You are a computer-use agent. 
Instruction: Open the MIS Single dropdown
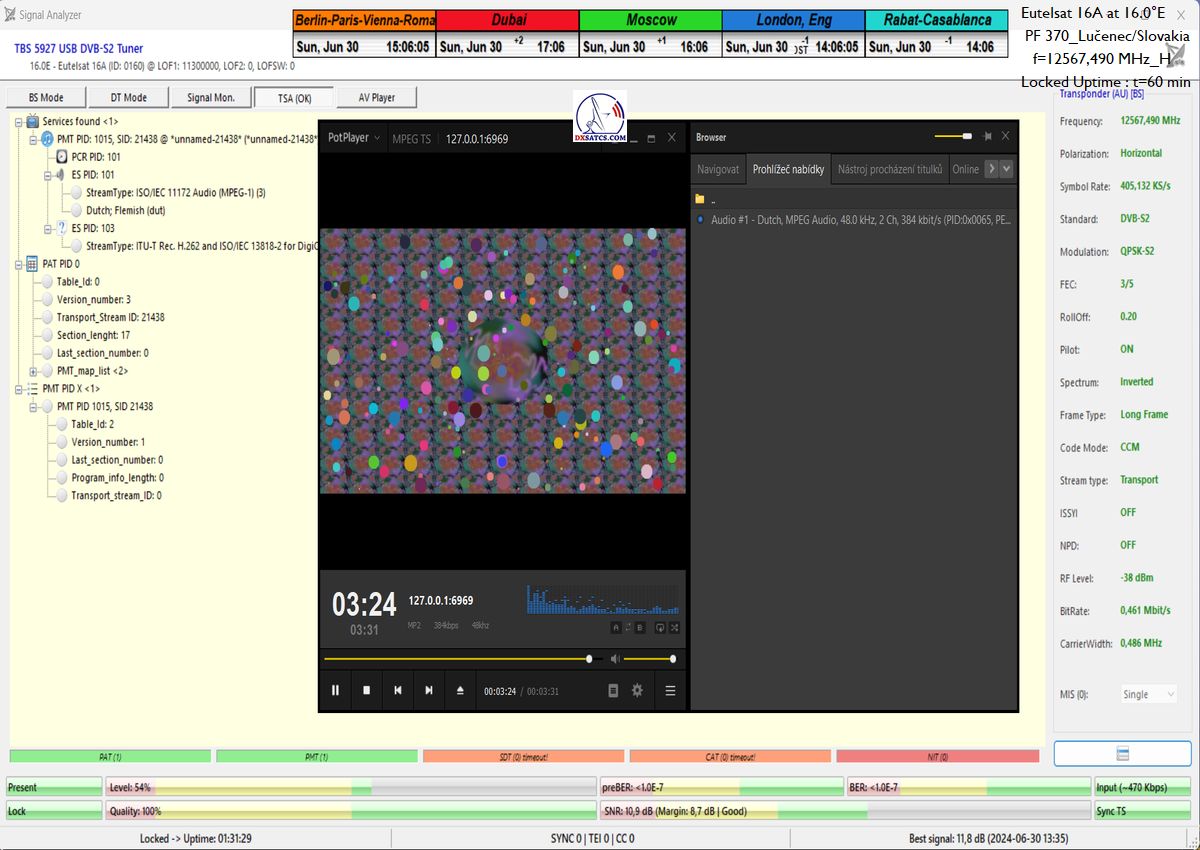1148,694
